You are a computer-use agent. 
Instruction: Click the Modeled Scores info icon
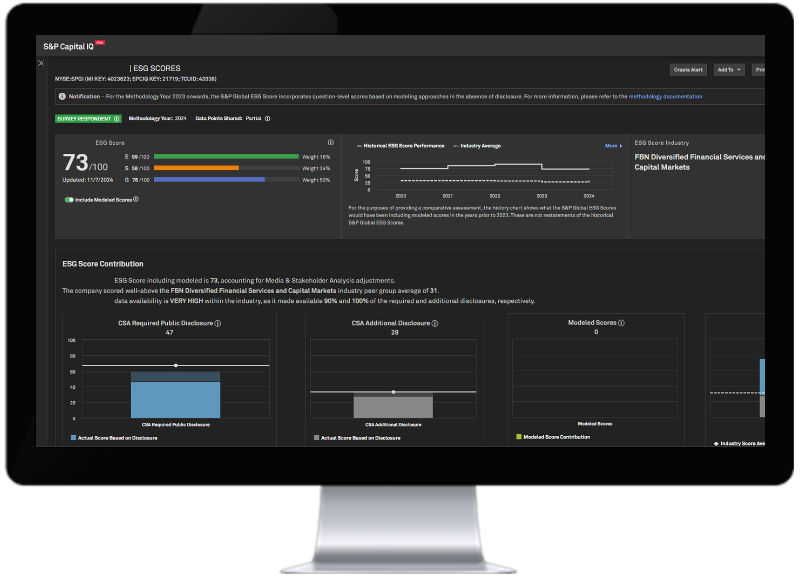[x=621, y=323]
